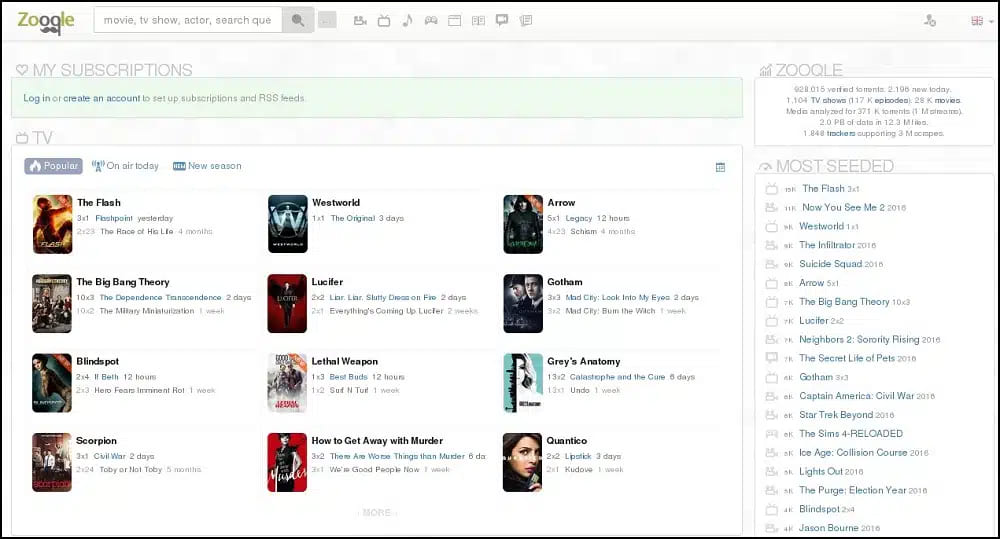
Task: Select the Popular tab
Action: [x=54, y=166]
